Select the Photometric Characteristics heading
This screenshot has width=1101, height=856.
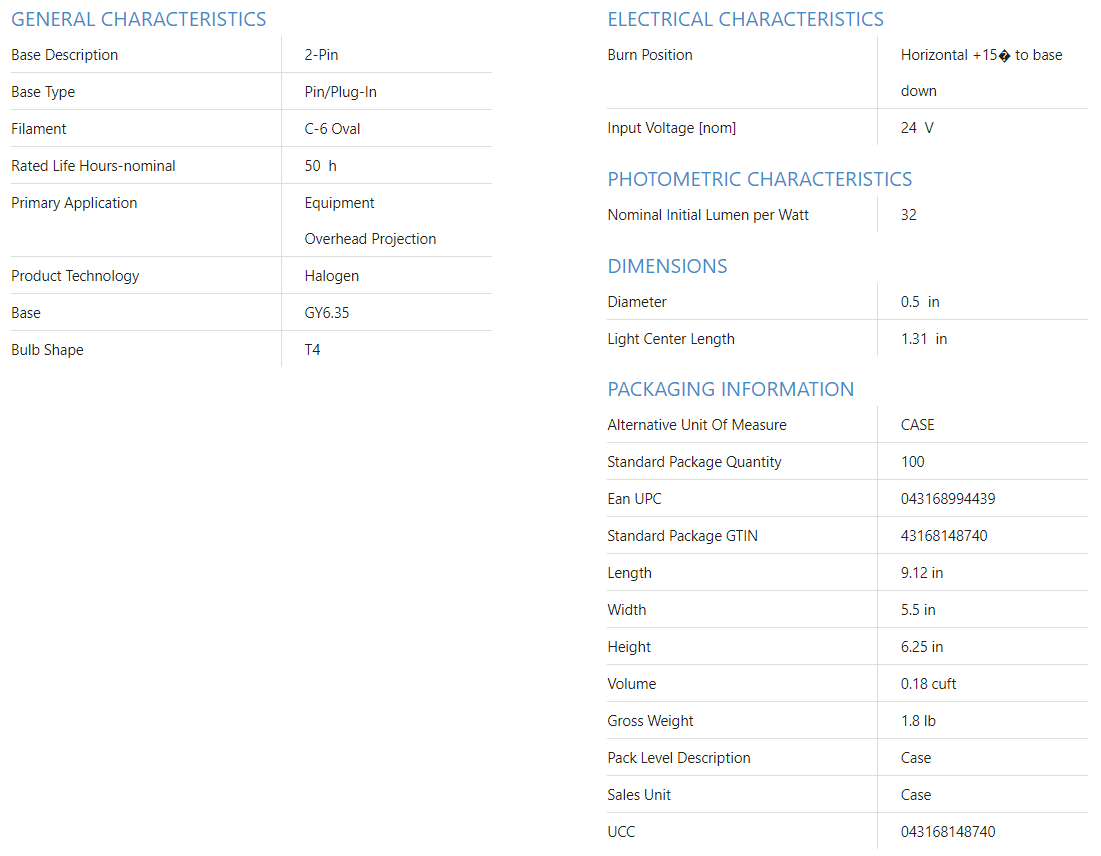click(x=759, y=179)
